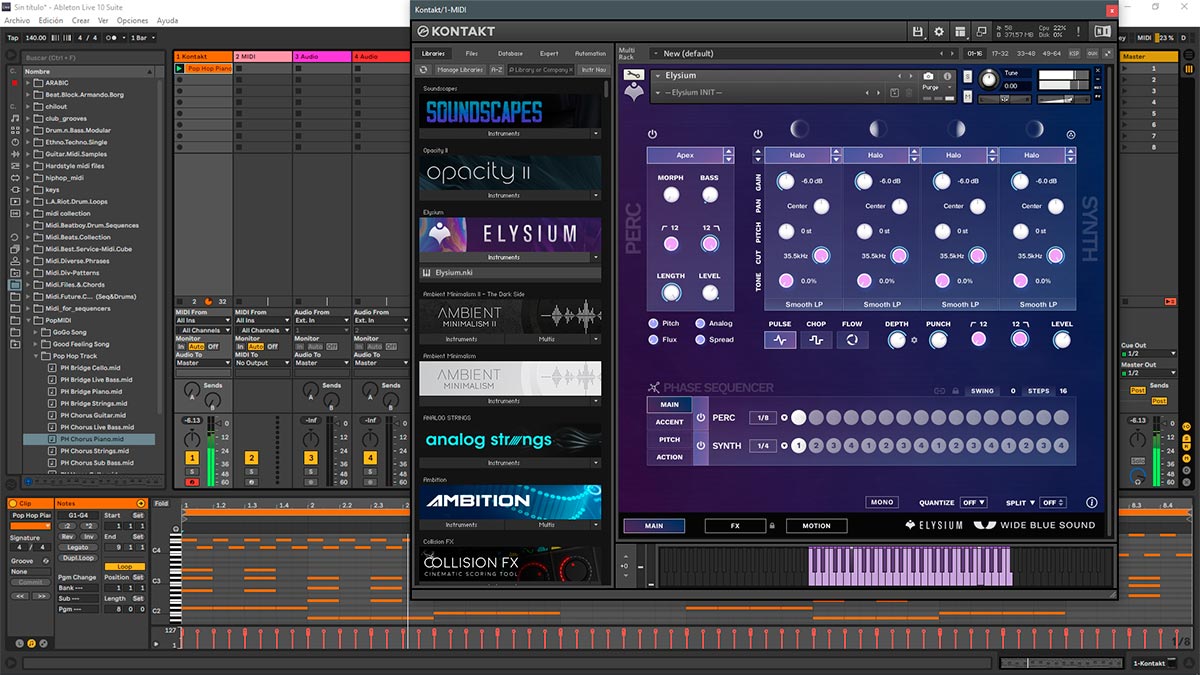Image resolution: width=1200 pixels, height=675 pixels.
Task: Click the Ableton browser Drums grid icon
Action: 14,131
